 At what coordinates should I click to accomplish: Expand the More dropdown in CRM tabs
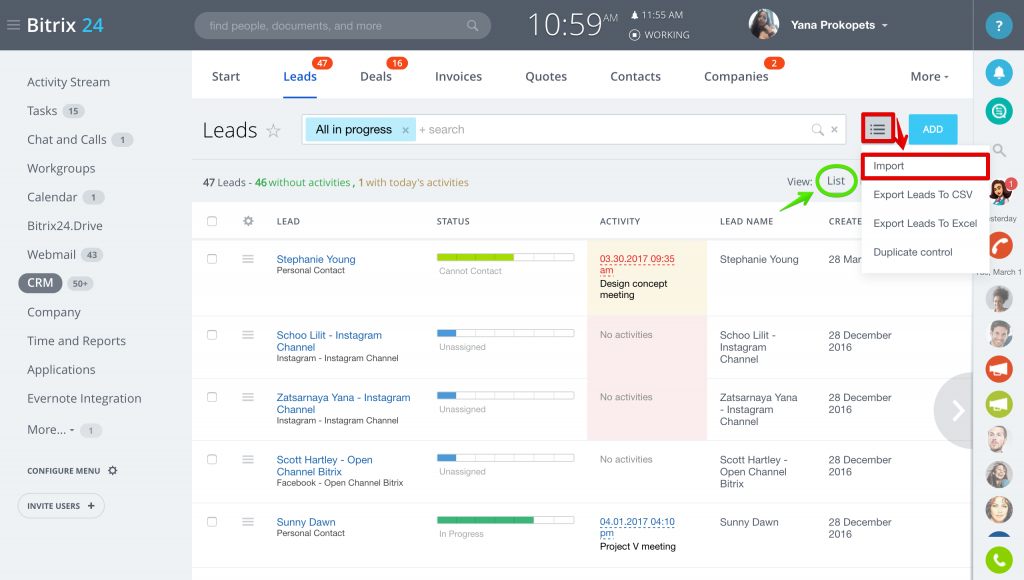pyautogui.click(x=929, y=76)
